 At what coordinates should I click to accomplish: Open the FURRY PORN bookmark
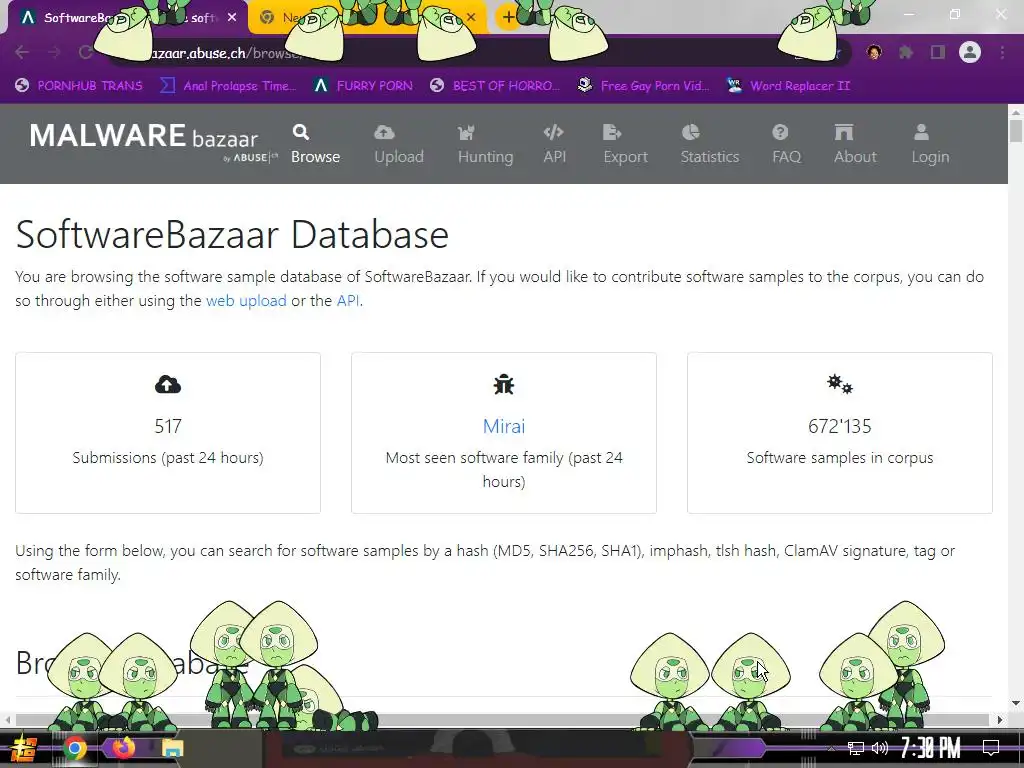[x=363, y=86]
